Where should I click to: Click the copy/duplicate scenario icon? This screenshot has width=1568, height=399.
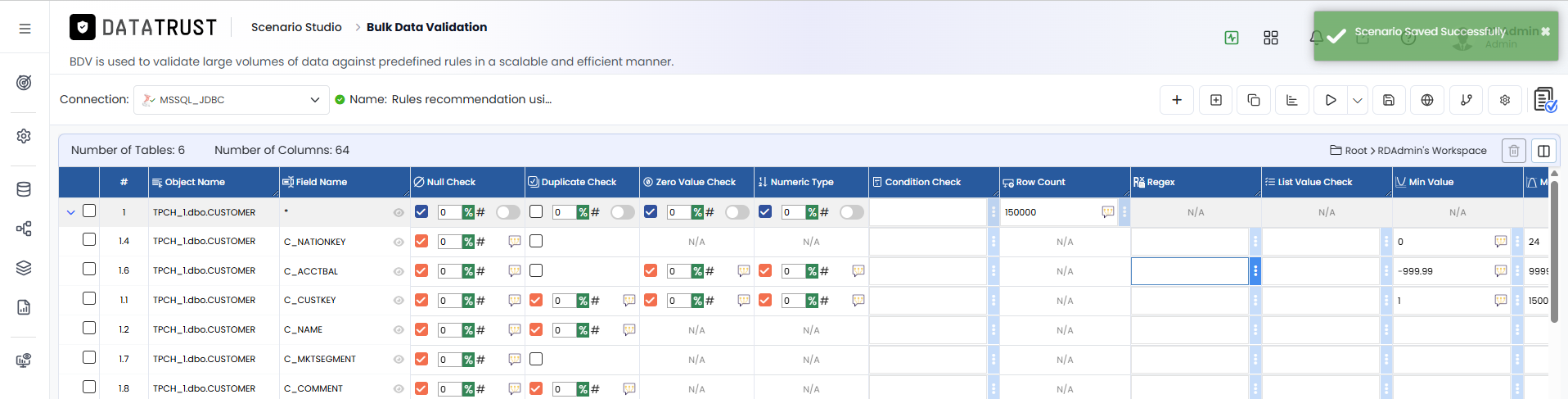tap(1254, 100)
